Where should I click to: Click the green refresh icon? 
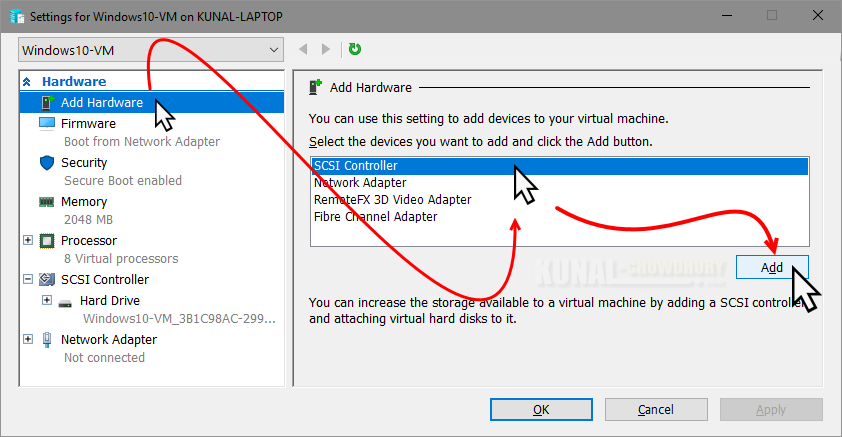click(x=354, y=49)
